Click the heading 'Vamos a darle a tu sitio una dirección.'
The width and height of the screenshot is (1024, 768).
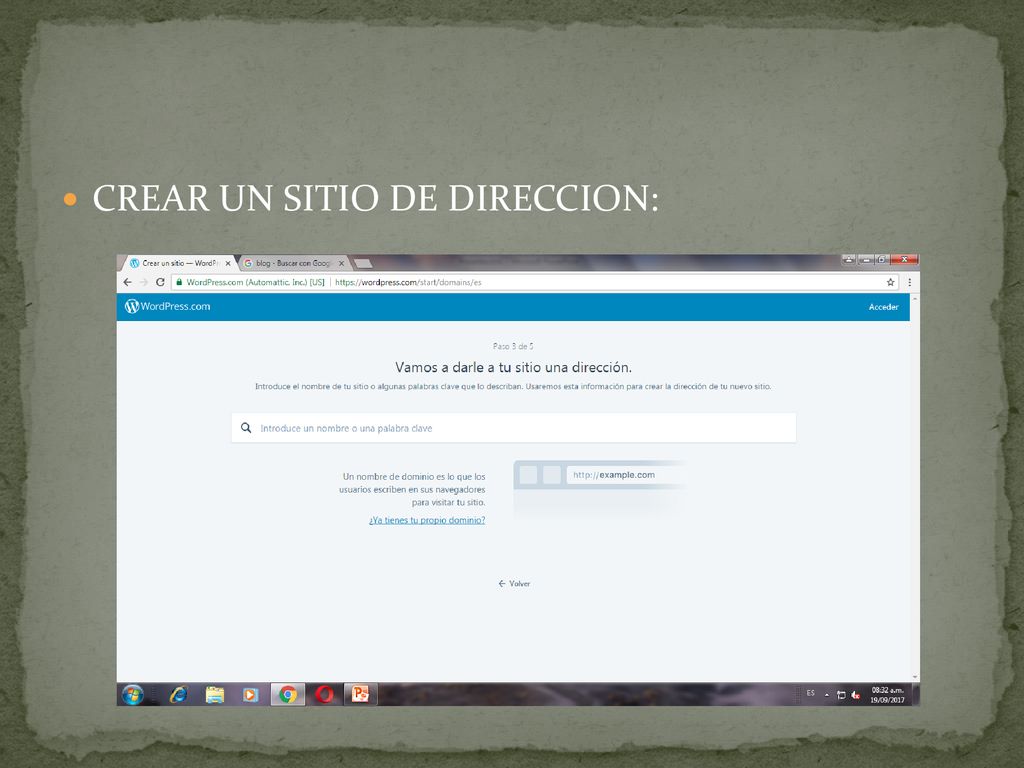click(x=513, y=367)
